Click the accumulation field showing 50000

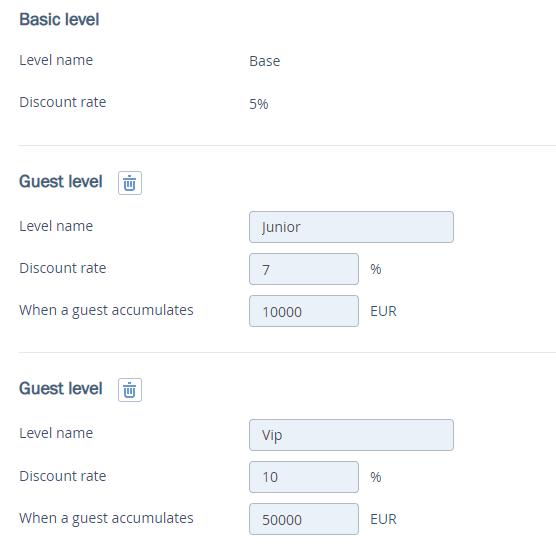304,519
